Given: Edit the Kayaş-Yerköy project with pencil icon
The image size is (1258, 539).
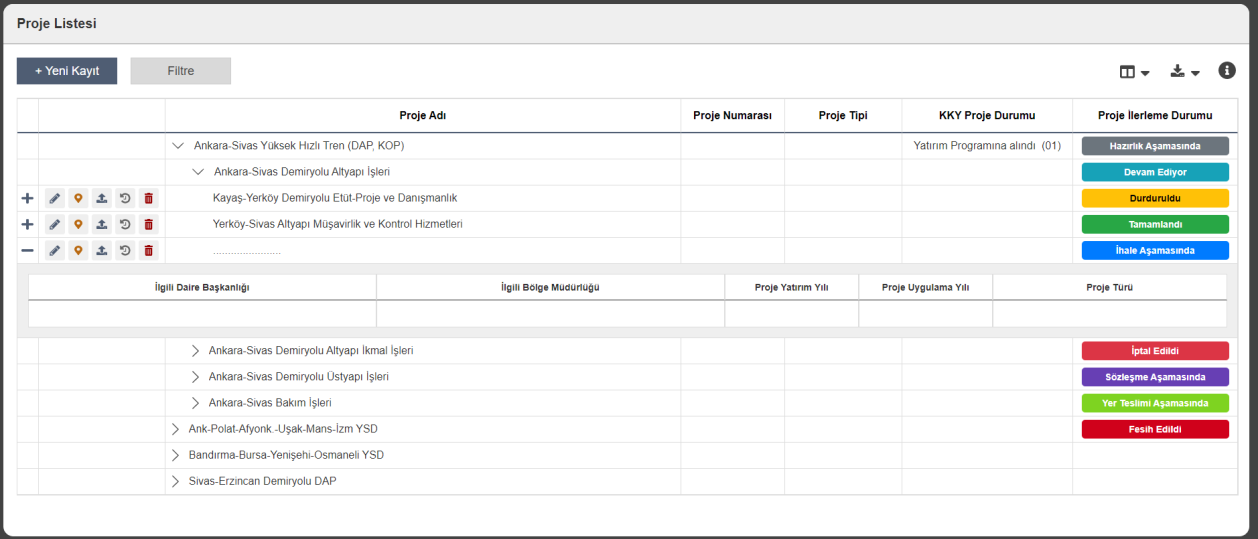Looking at the screenshot, I should pyautogui.click(x=55, y=198).
